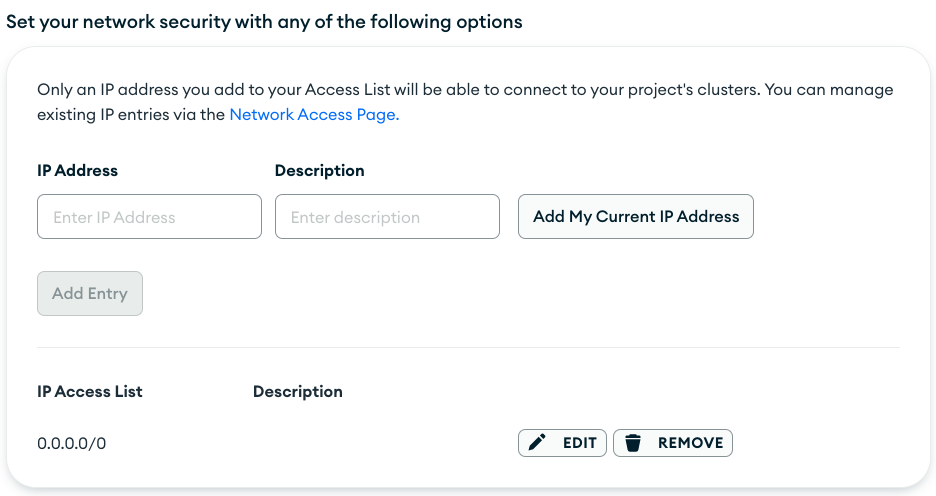Click the Description column header in list
936x496 pixels.
tap(298, 392)
